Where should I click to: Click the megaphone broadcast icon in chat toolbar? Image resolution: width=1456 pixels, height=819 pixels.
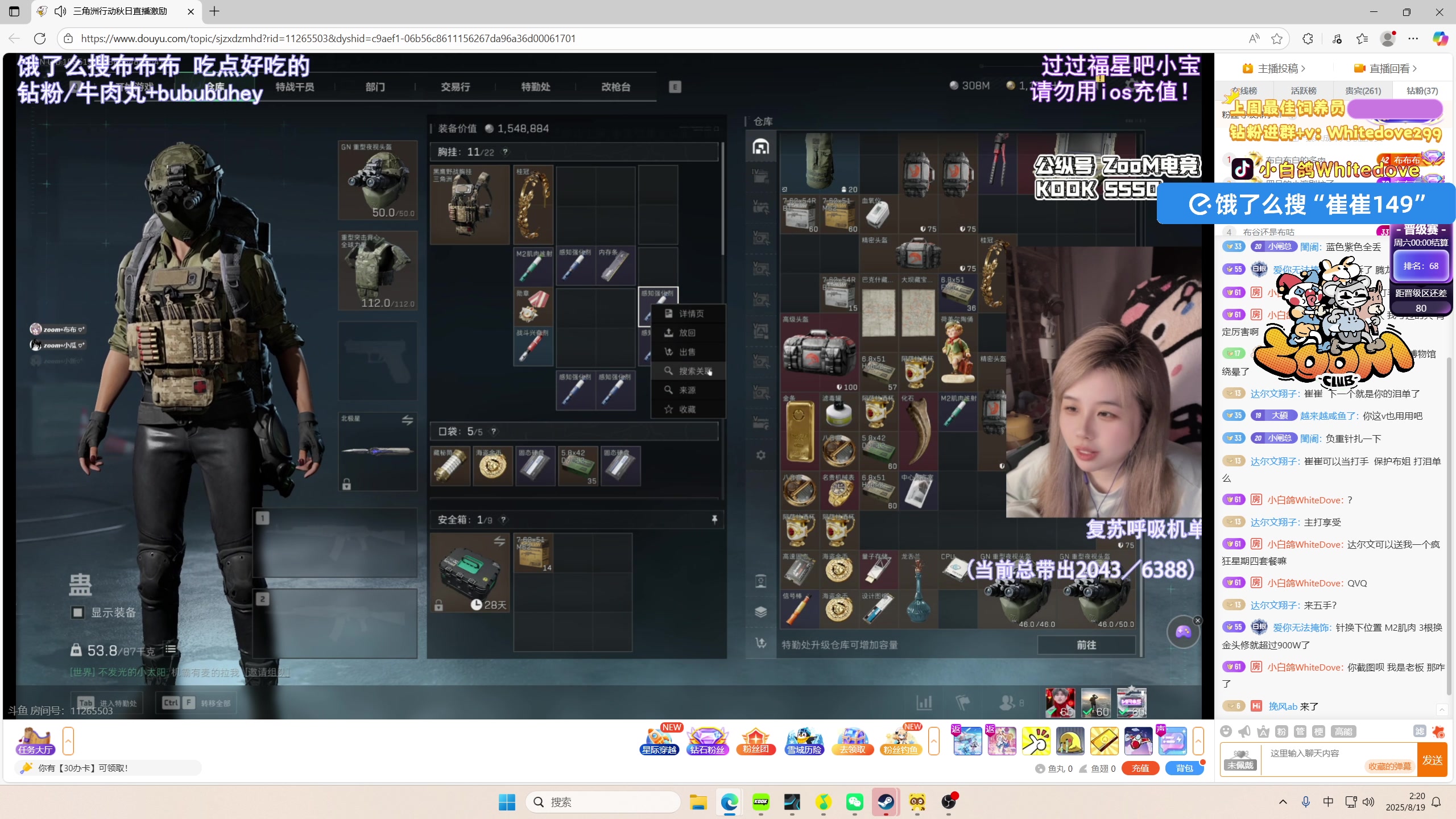click(x=1244, y=731)
